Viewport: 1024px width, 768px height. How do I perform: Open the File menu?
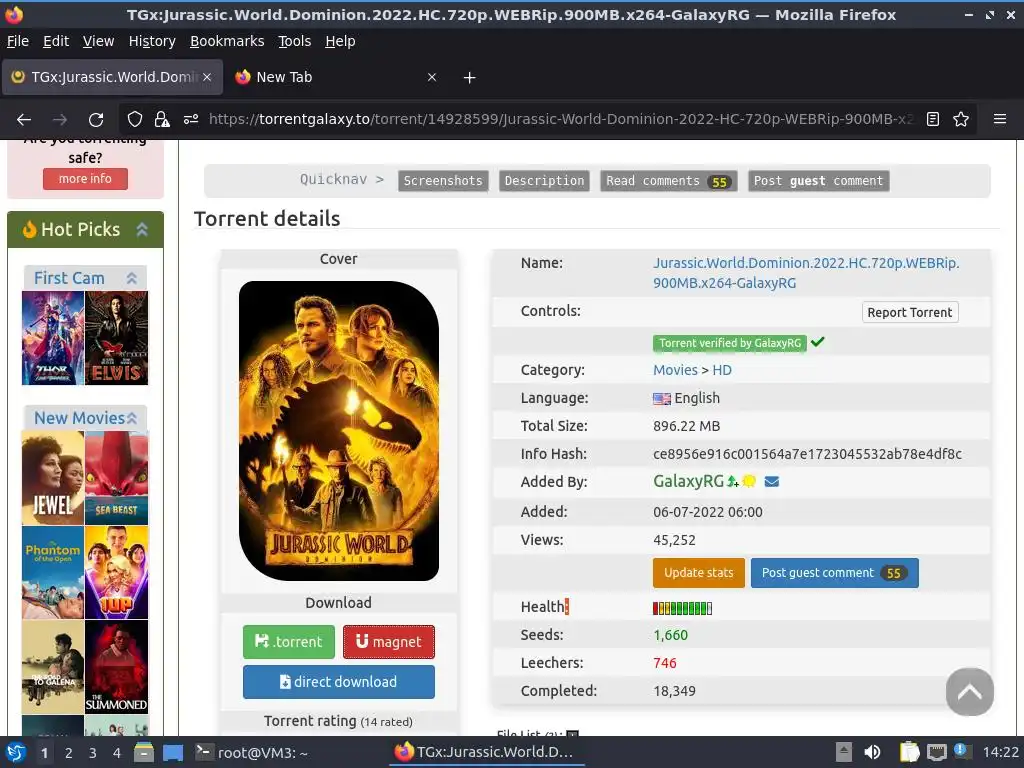(18, 41)
